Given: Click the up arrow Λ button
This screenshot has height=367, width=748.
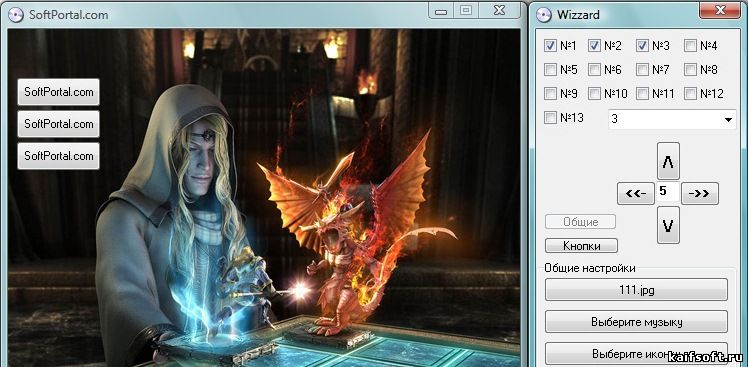Looking at the screenshot, I should coord(668,161).
